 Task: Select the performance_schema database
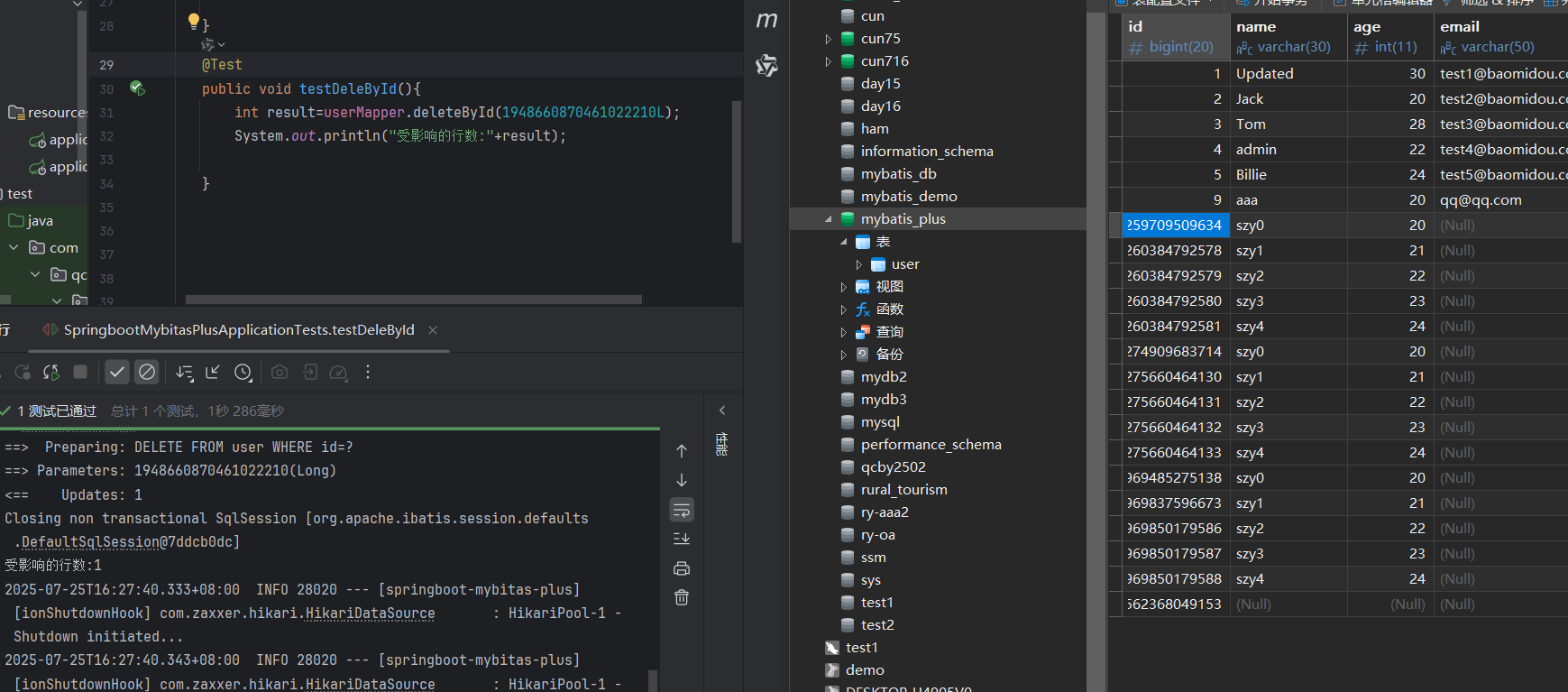(x=931, y=445)
